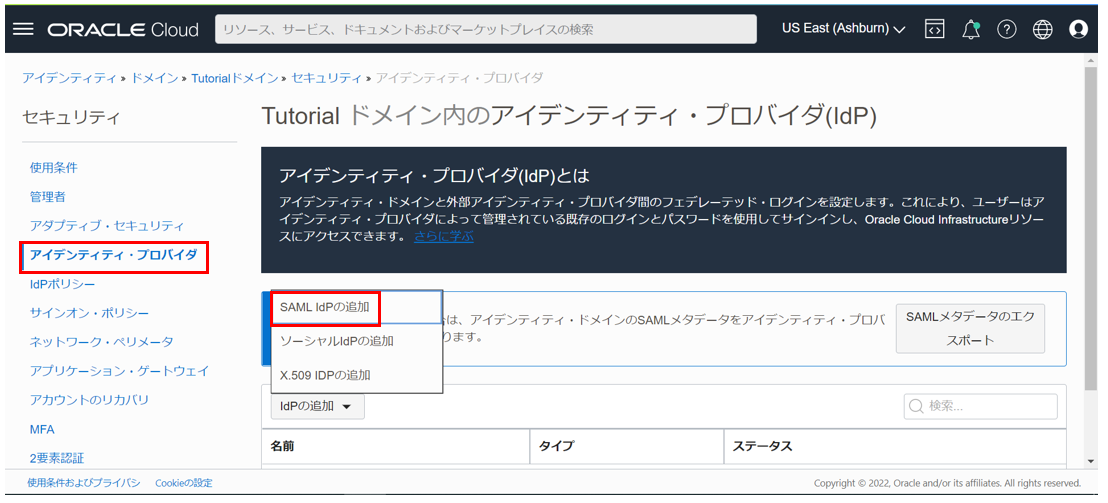The height and width of the screenshot is (503, 1108).
Task: Click the 検索 filter box above the table
Action: point(980,406)
